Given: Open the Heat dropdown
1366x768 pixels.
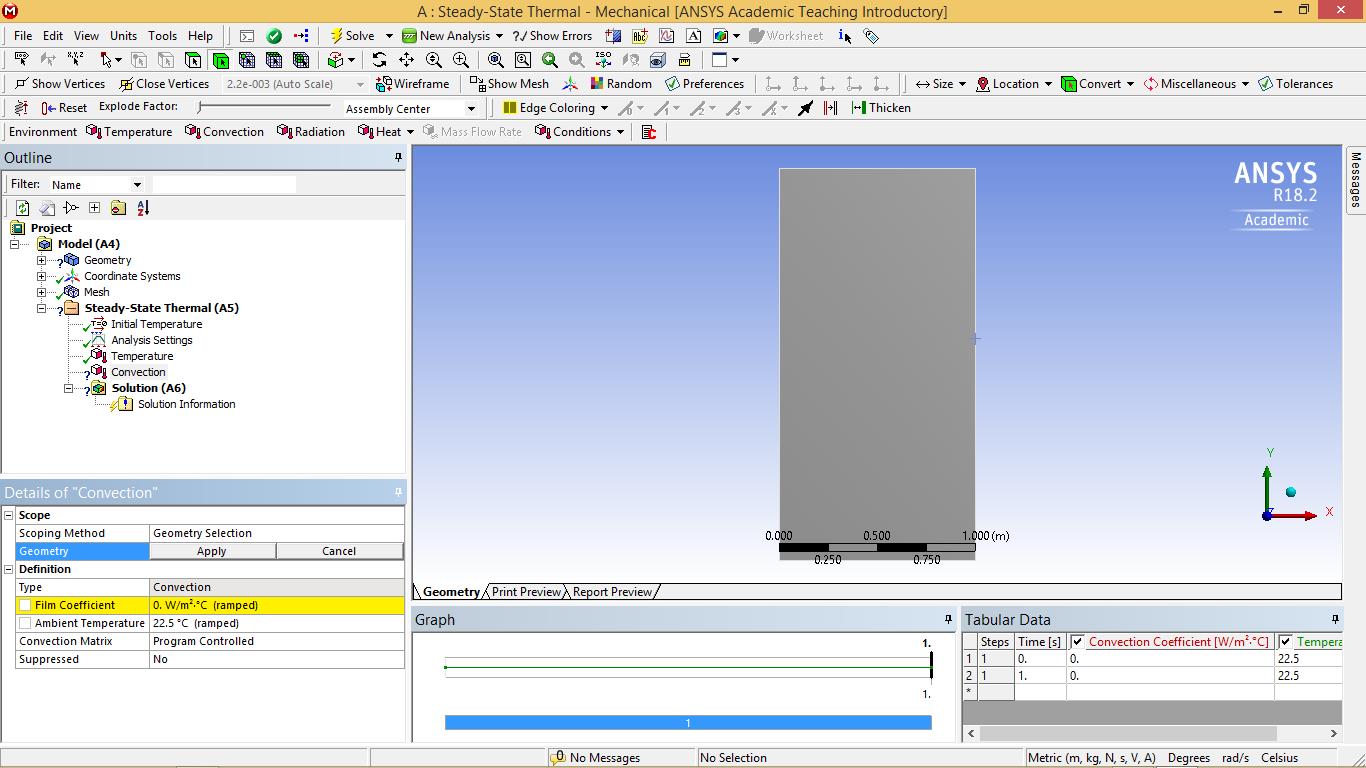Looking at the screenshot, I should pyautogui.click(x=408, y=132).
